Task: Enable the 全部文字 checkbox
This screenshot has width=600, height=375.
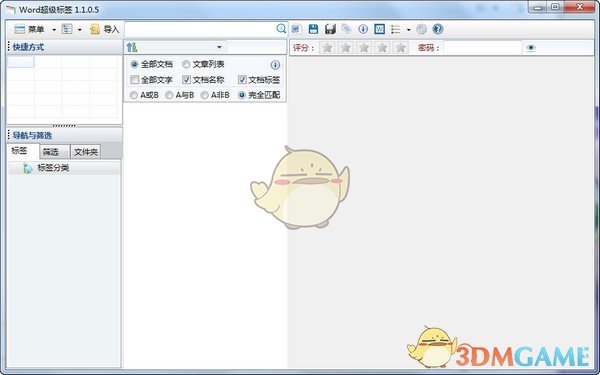Action: 152,80
